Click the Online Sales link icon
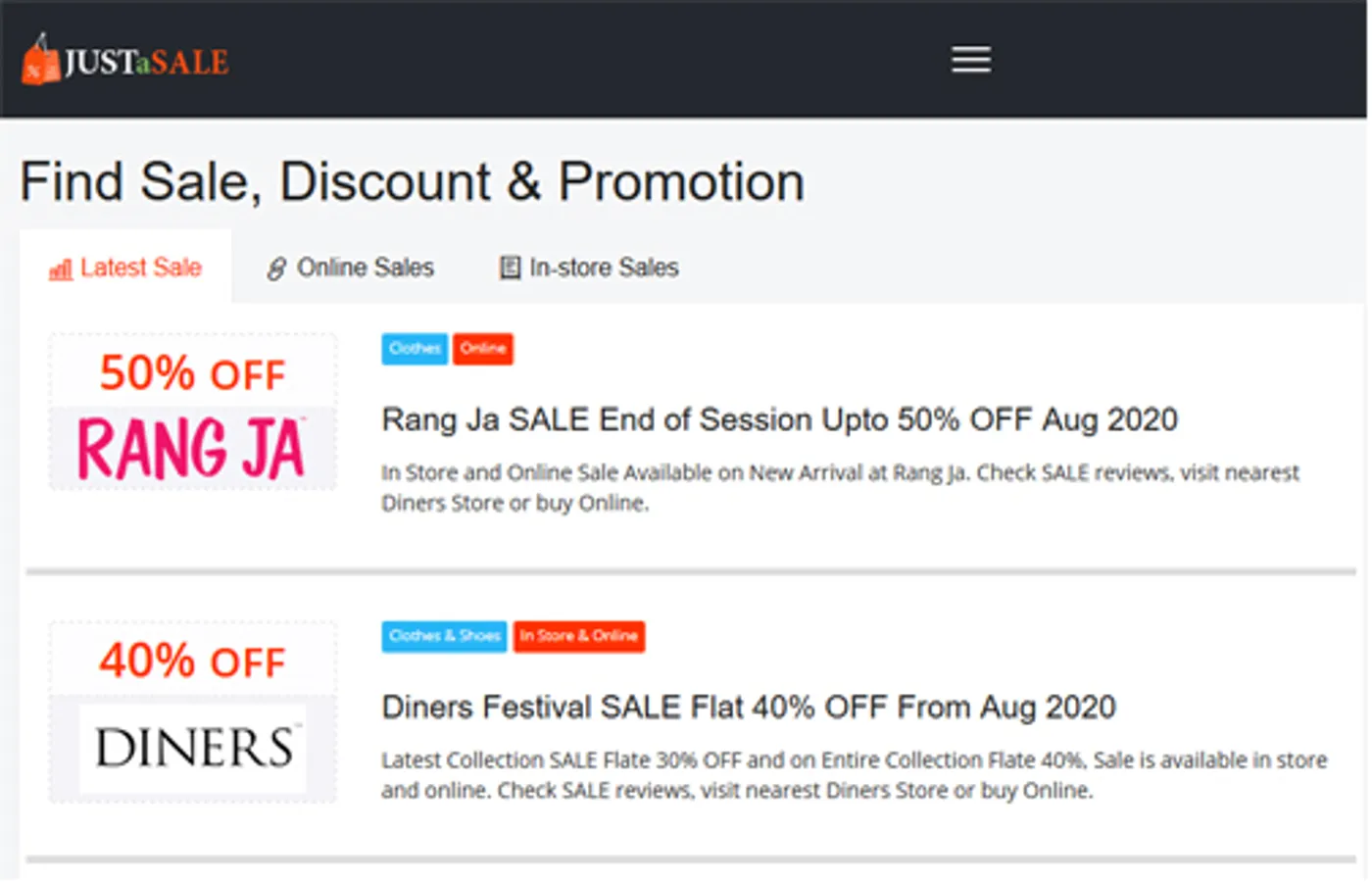1372x882 pixels. click(276, 269)
